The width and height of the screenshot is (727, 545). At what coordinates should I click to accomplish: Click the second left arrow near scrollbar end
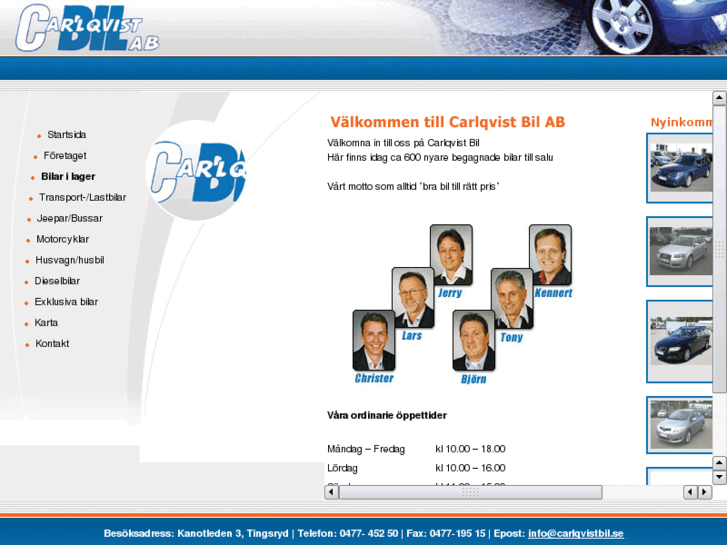pyautogui.click(x=690, y=492)
